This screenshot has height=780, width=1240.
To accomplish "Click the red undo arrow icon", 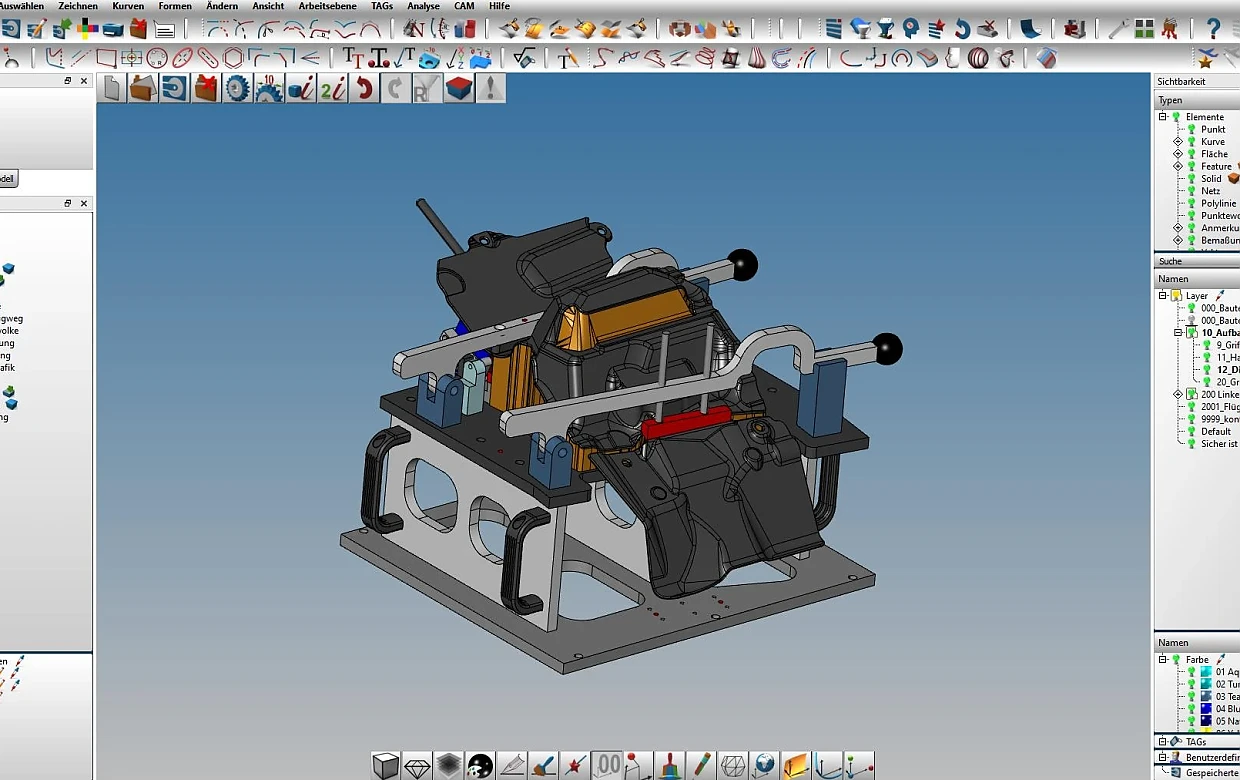I will pos(364,89).
